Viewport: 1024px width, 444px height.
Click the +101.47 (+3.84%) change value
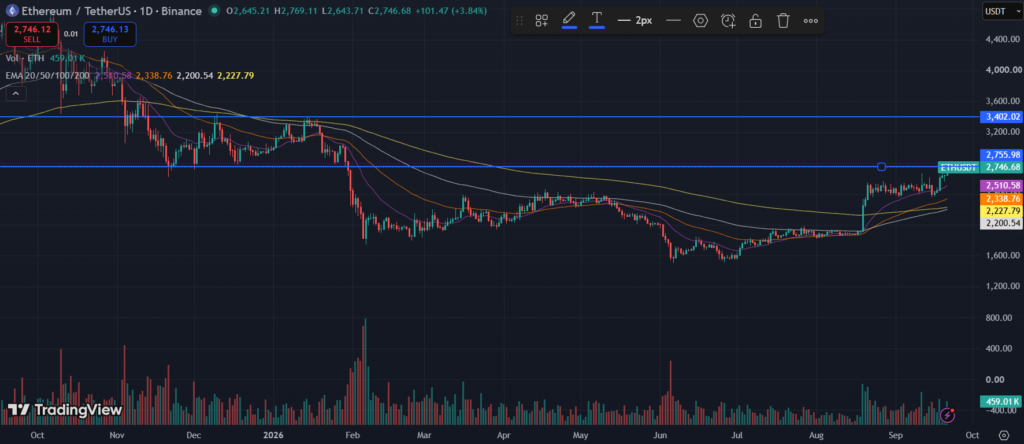[449, 10]
